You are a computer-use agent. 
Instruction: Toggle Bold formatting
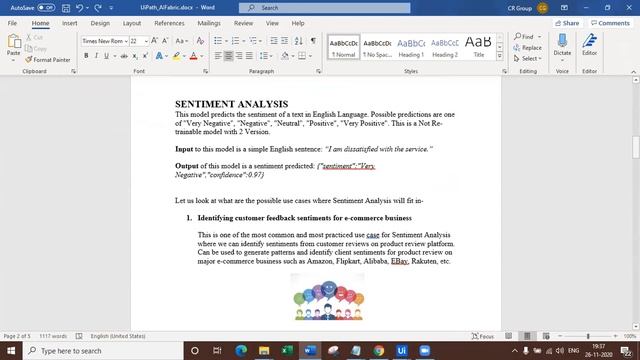coord(86,56)
